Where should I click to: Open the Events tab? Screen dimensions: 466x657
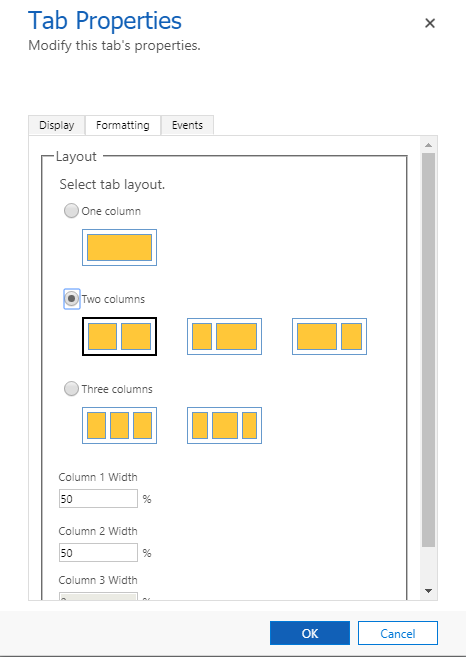tap(187, 125)
